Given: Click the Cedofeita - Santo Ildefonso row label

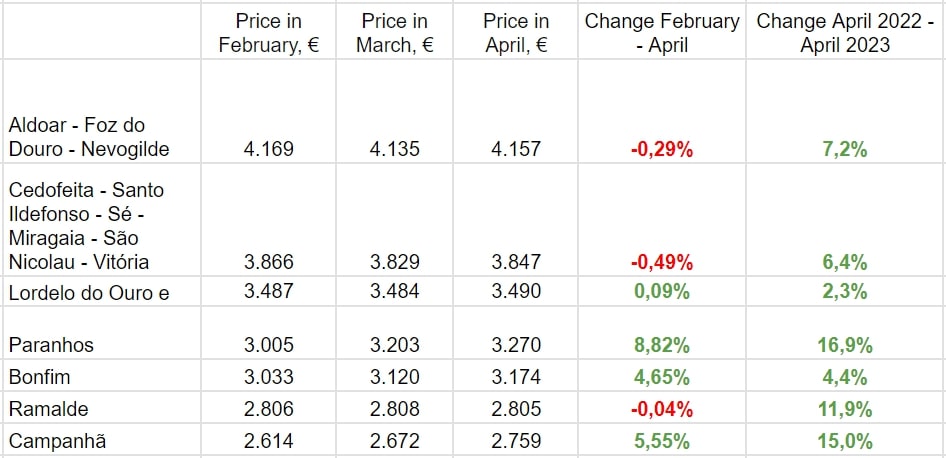Looking at the screenshot, I should pos(86,226).
